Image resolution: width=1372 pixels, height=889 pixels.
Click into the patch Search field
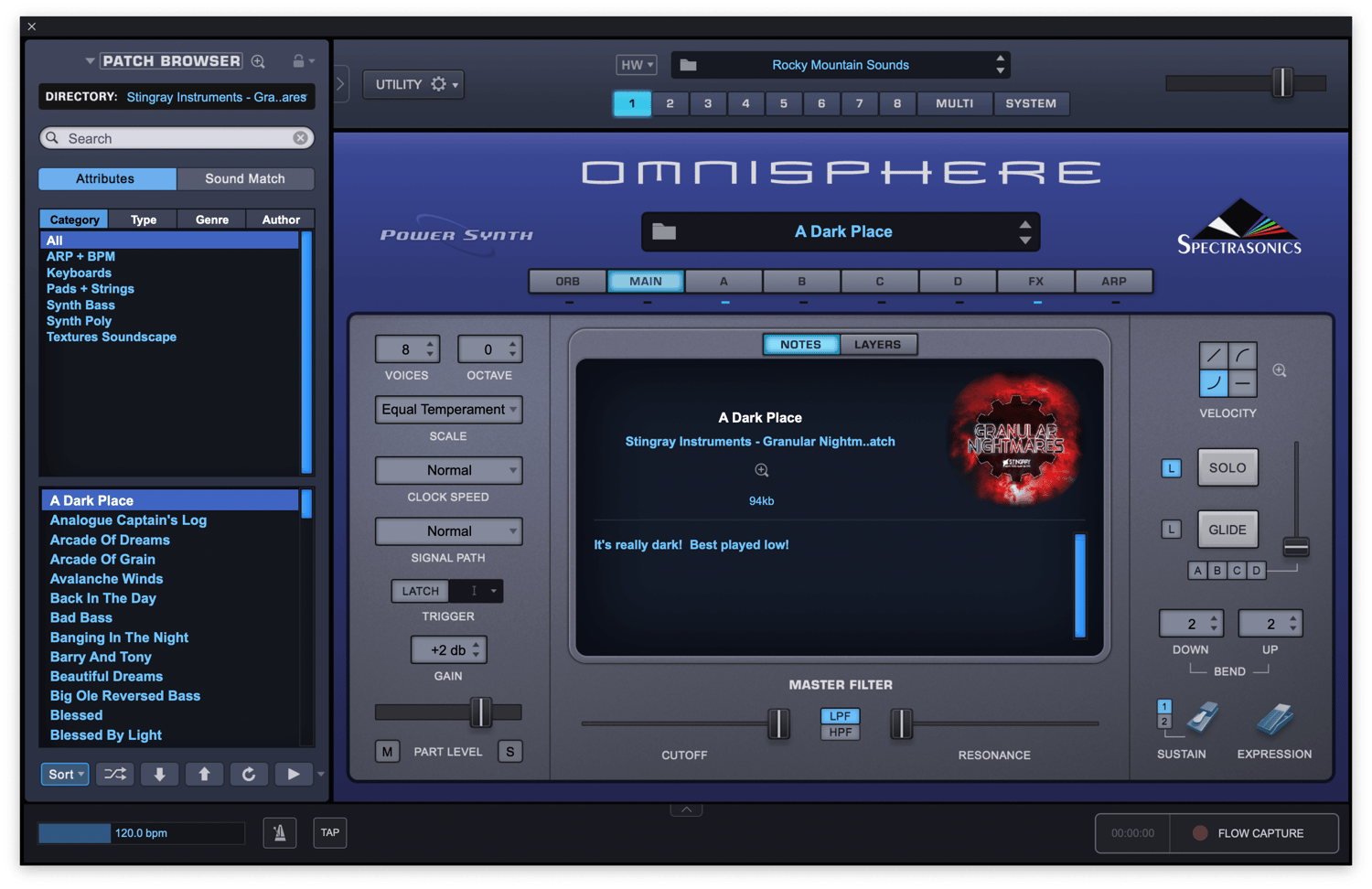177,138
